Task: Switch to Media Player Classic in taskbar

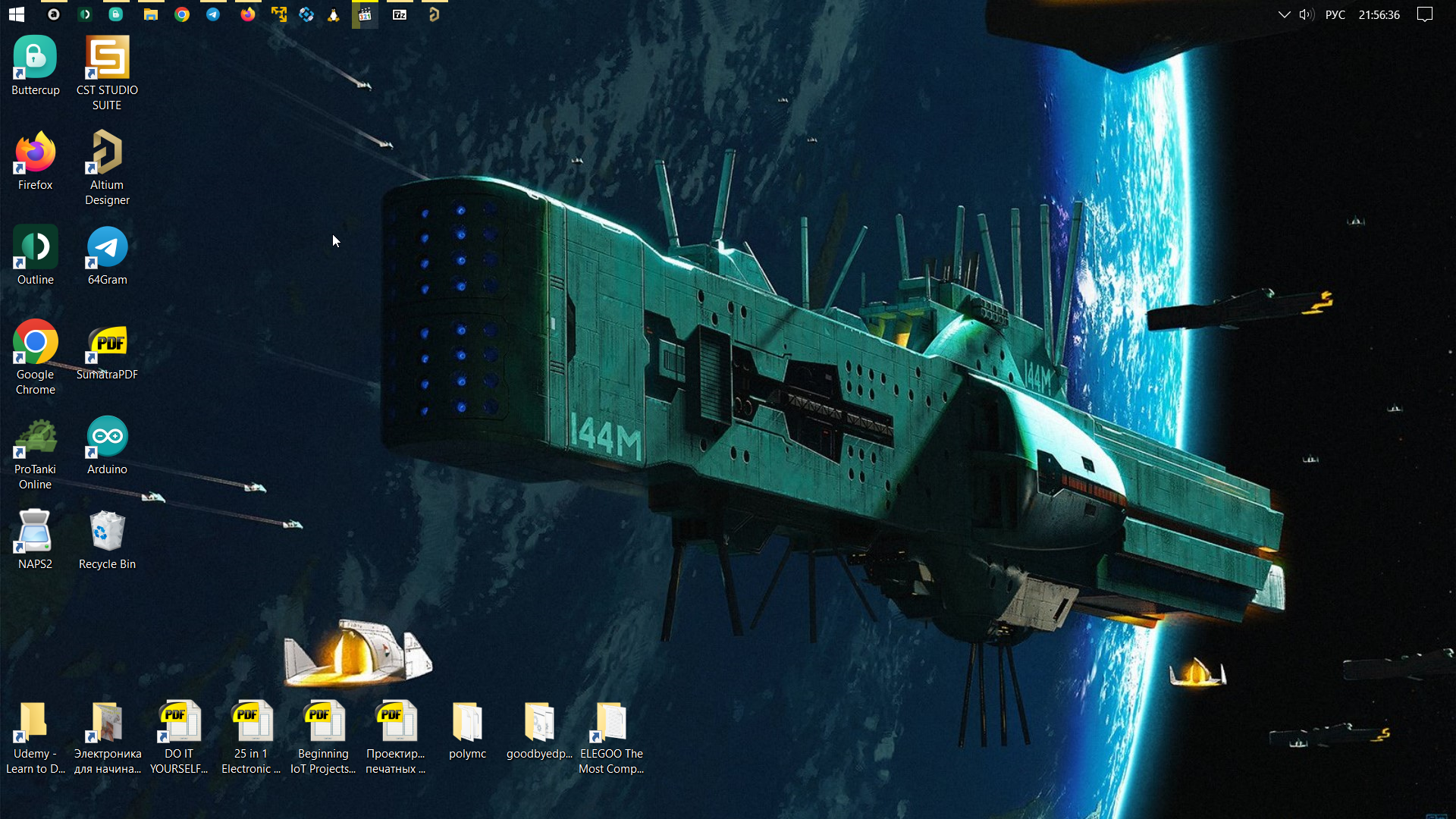Action: click(x=365, y=14)
